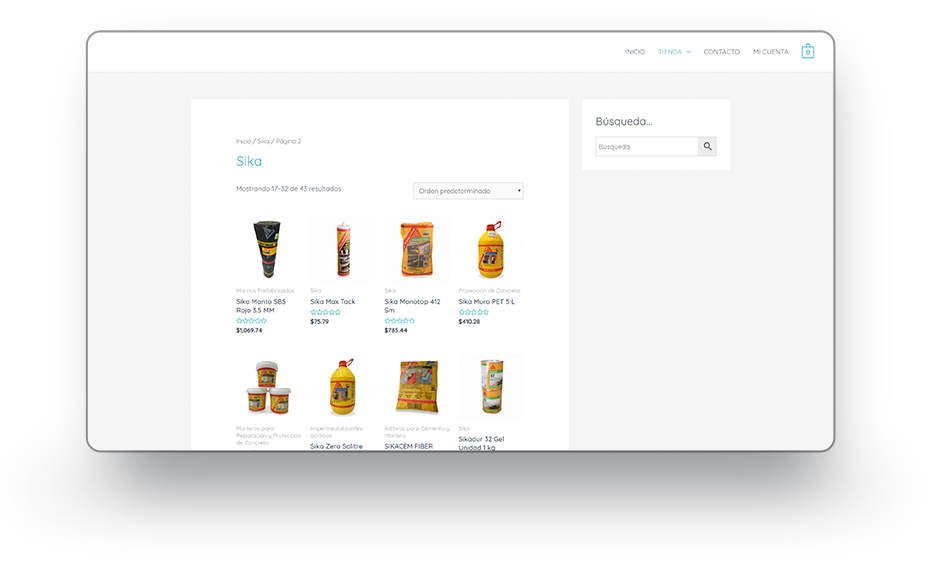
Task: Click 'Mostrando 17–32 de 43 resultados' text
Action: click(289, 189)
